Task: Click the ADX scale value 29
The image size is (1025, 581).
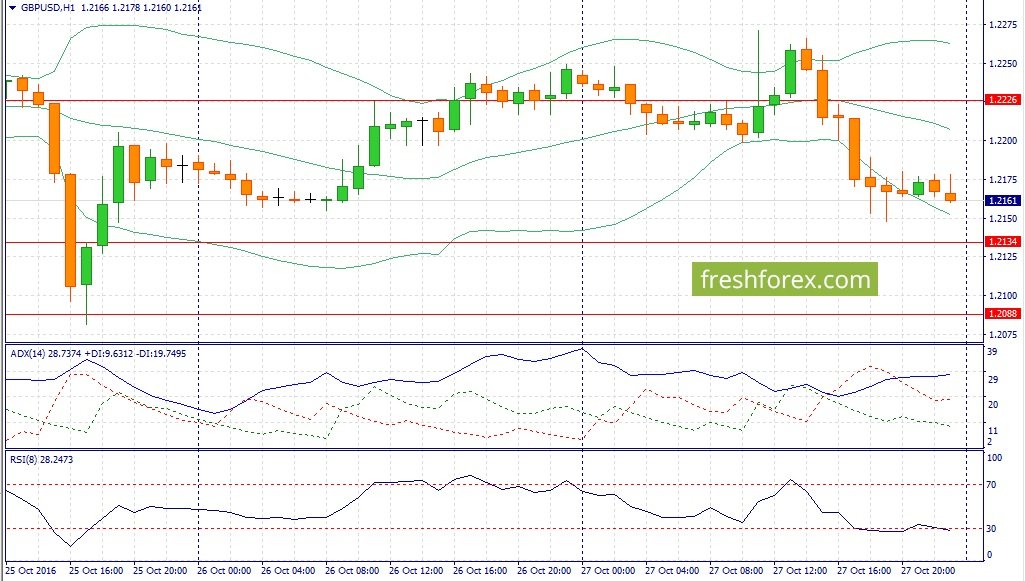Action: click(992, 379)
